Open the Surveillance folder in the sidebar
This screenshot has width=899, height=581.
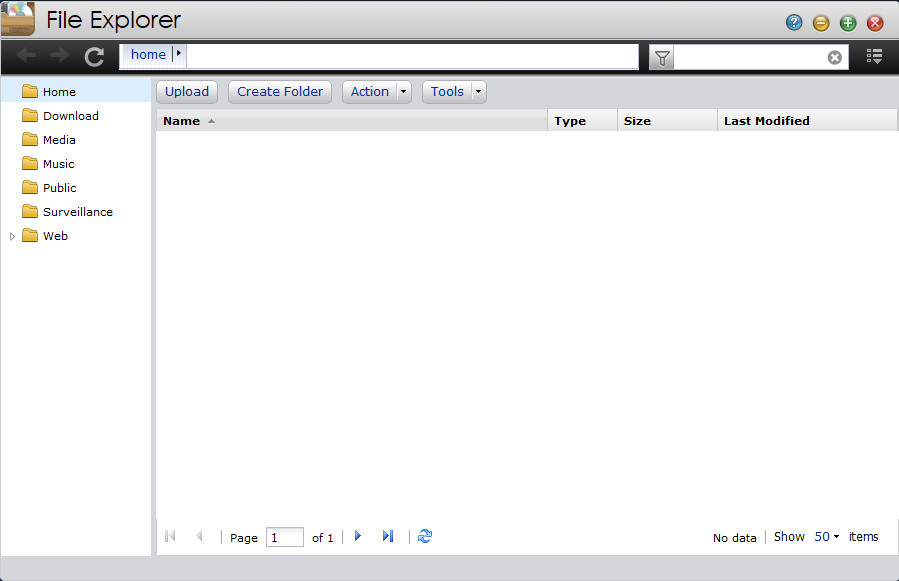77,212
